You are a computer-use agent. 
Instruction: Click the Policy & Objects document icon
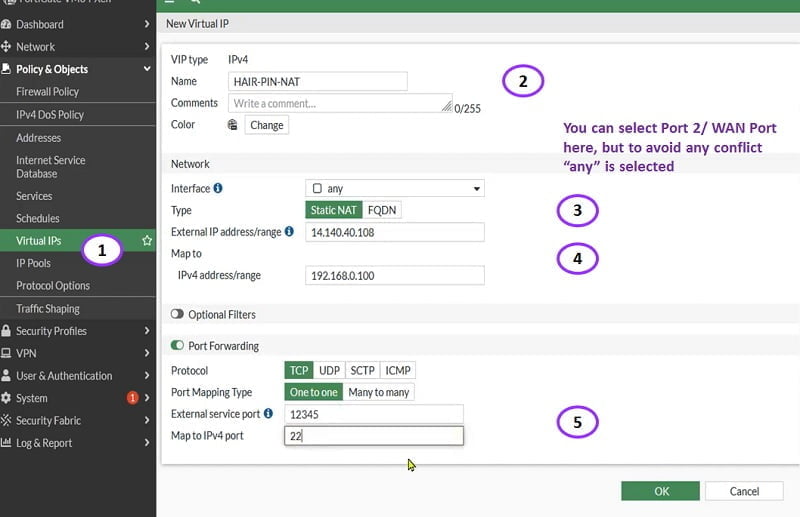point(6,69)
